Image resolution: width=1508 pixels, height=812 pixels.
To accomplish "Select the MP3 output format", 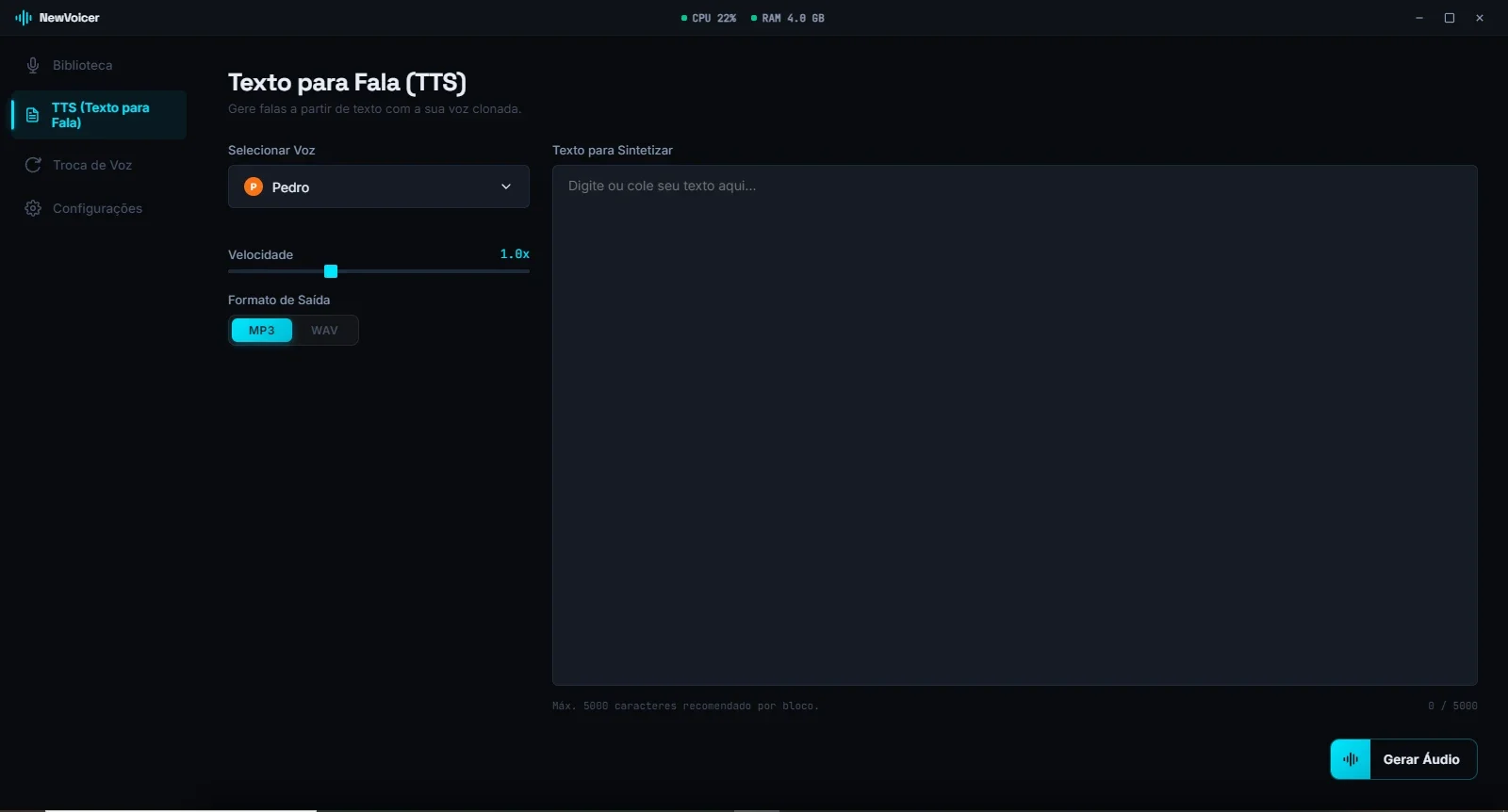I will (x=262, y=331).
